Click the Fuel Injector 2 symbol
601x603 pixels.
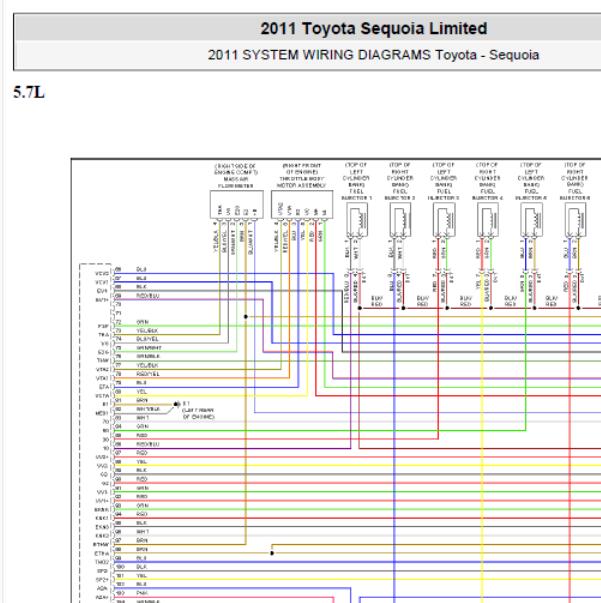click(x=400, y=220)
